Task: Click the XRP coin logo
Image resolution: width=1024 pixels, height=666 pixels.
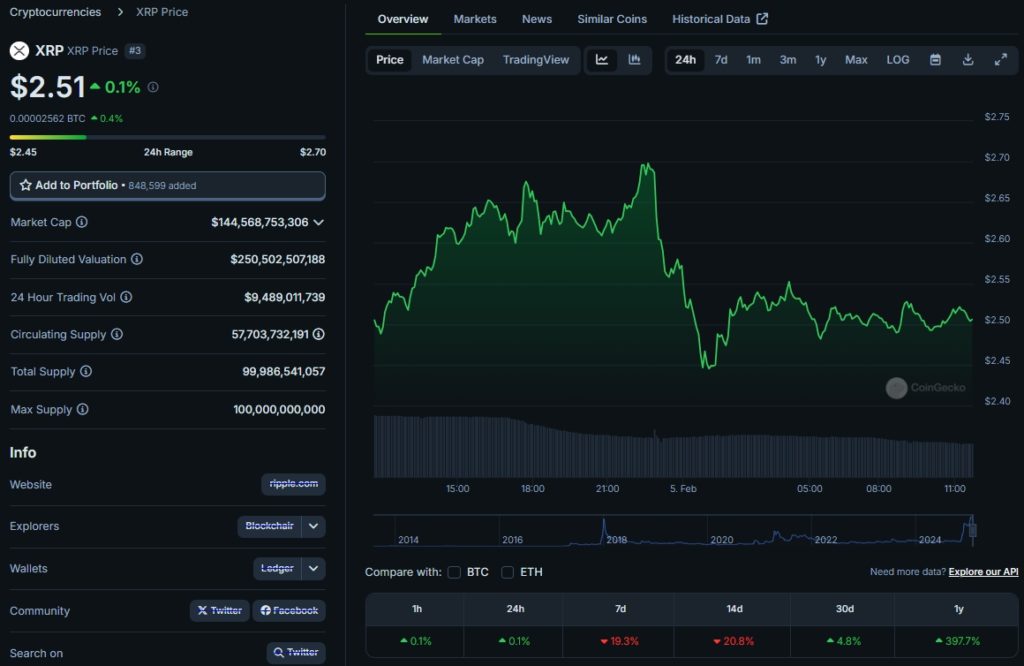Action: coord(17,50)
